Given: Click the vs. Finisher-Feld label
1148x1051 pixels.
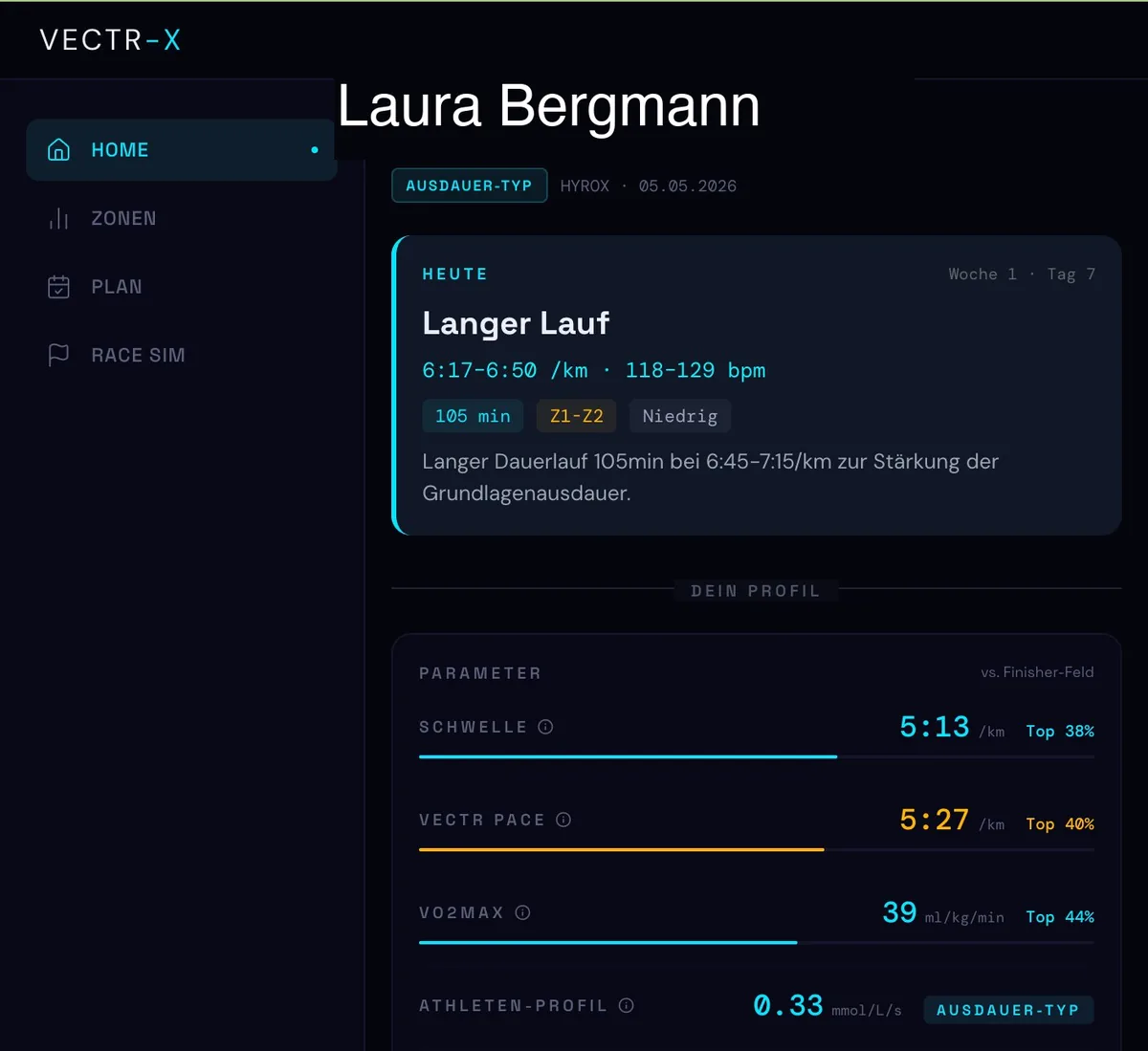Looking at the screenshot, I should pyautogui.click(x=1037, y=672).
